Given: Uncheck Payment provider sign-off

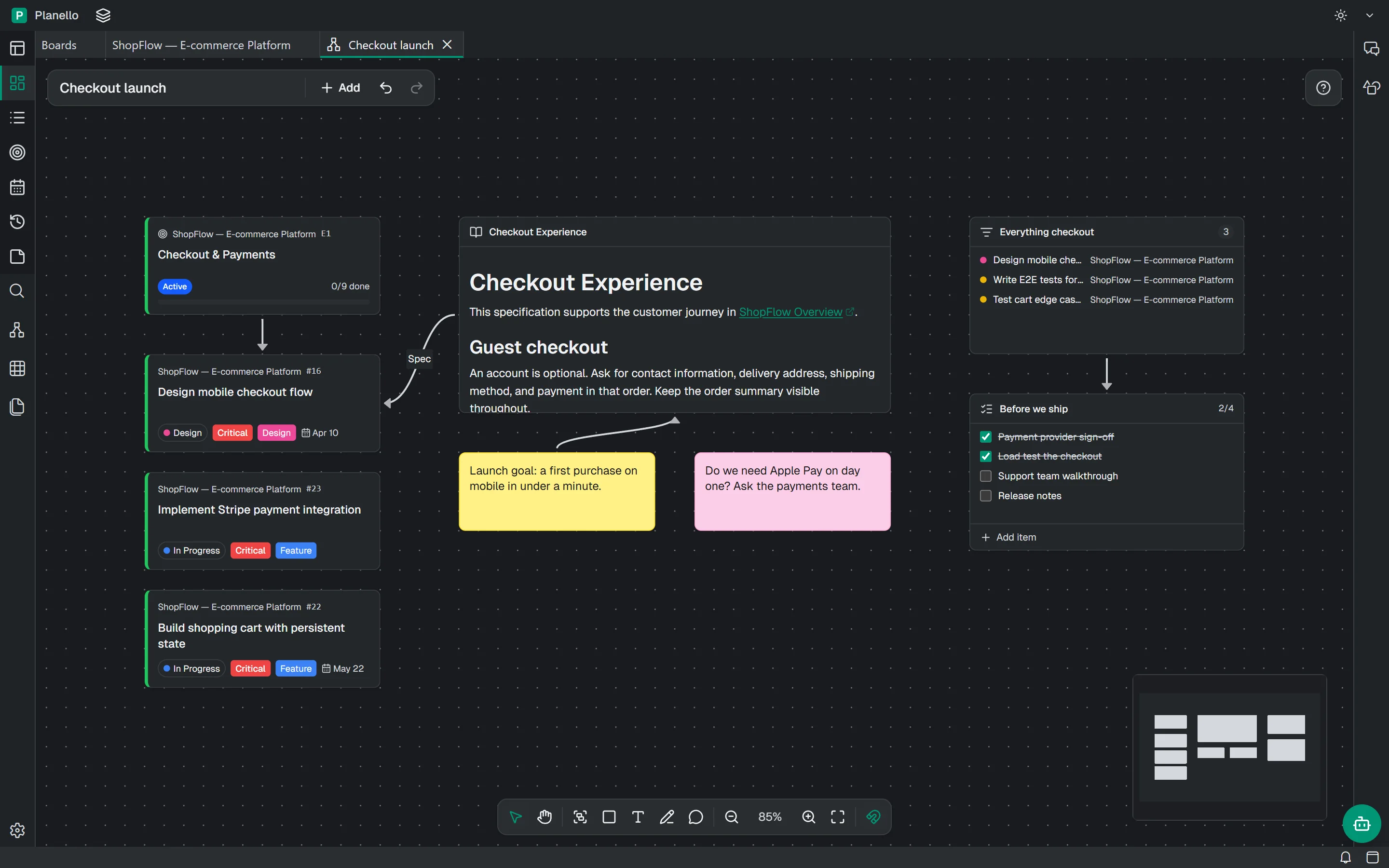Looking at the screenshot, I should 985,437.
